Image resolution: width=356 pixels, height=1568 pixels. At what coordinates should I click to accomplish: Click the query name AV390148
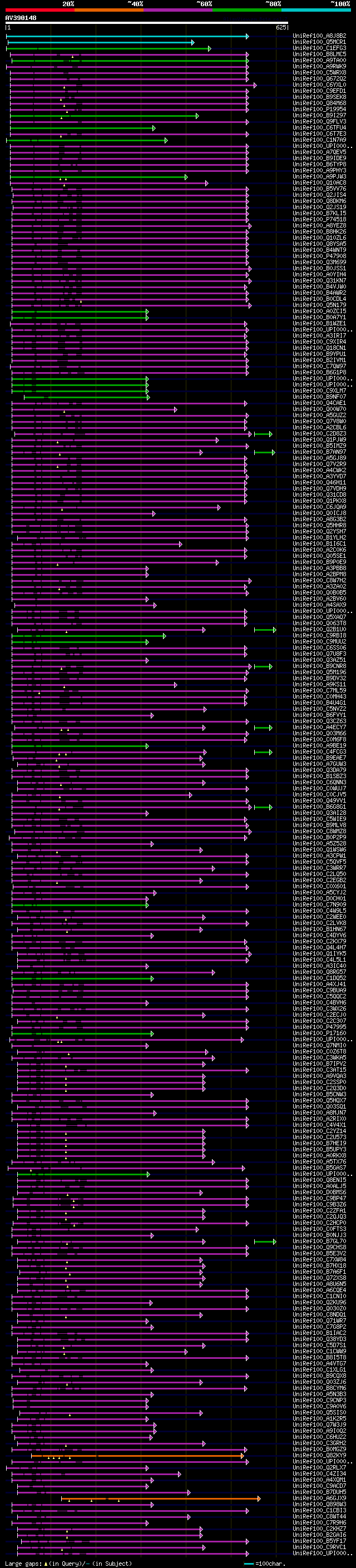click(x=21, y=18)
